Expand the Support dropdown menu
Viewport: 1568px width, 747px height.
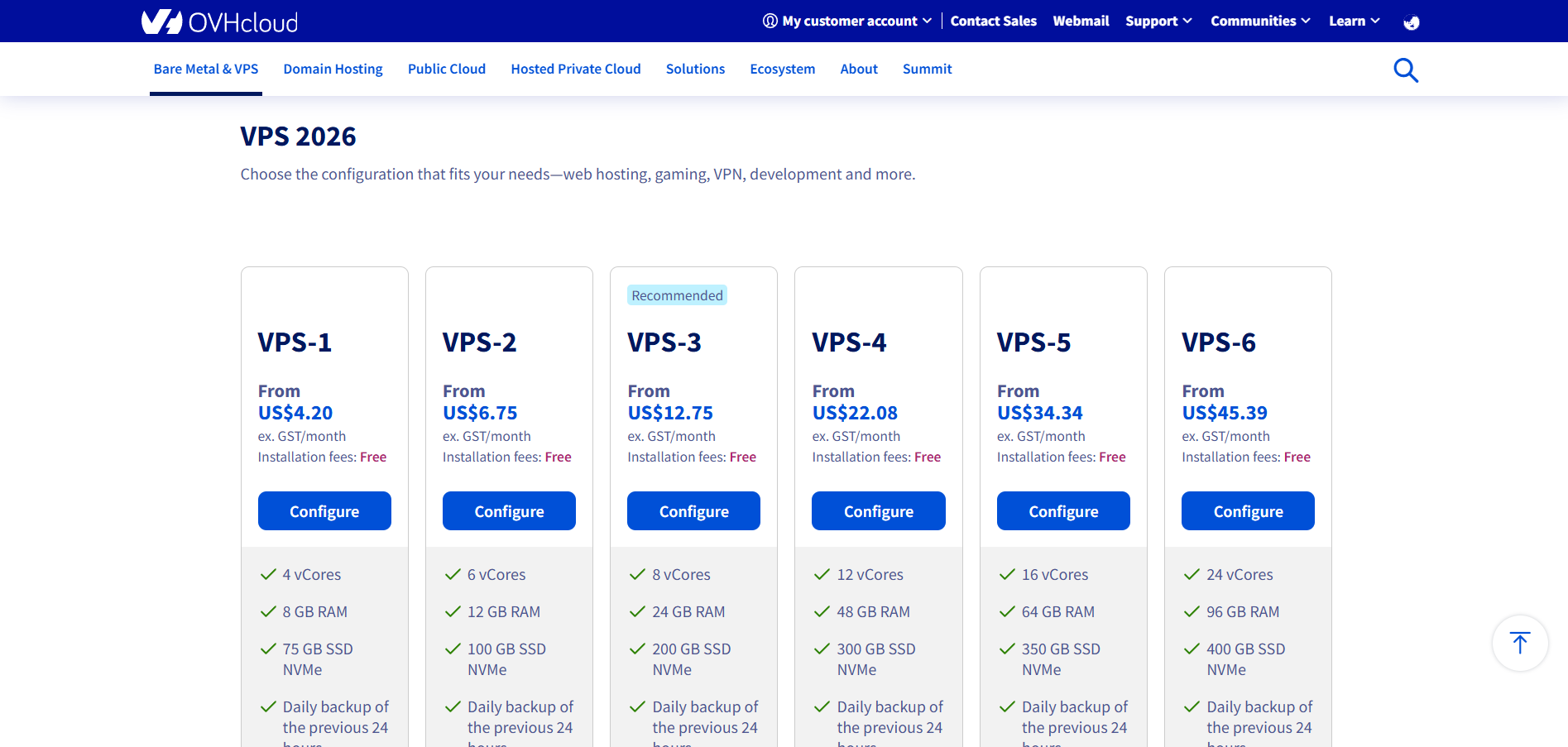pyautogui.click(x=1158, y=21)
